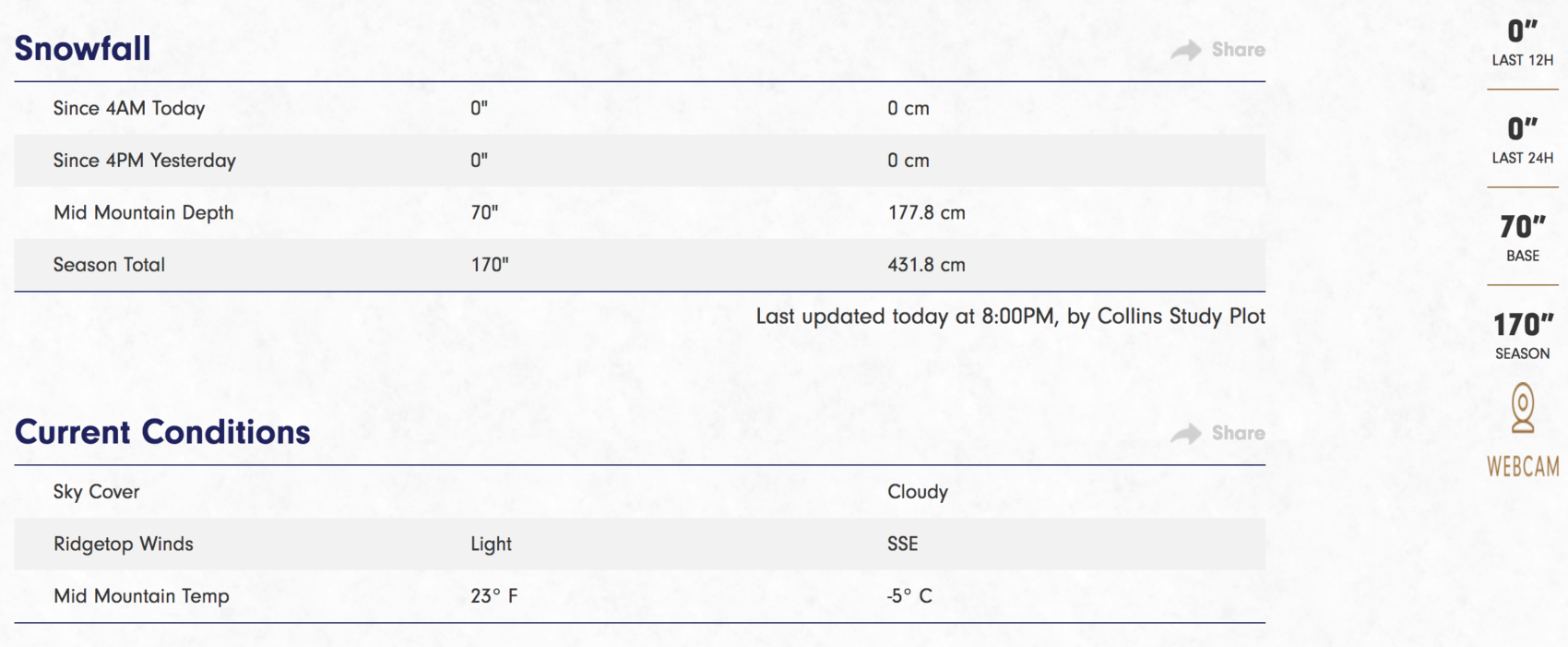Select the Mid Mountain Temp row

pyautogui.click(x=639, y=596)
